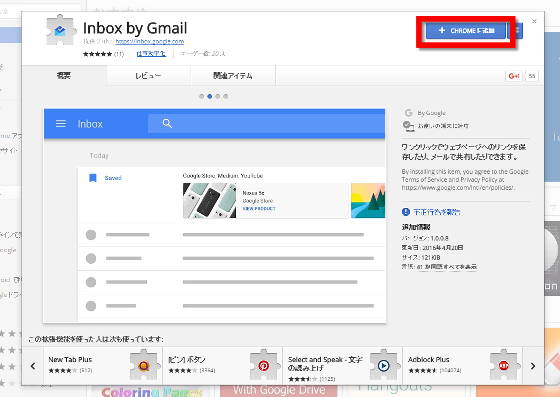Click the Google +1 button
The width and height of the screenshot is (560, 397).
coord(514,76)
